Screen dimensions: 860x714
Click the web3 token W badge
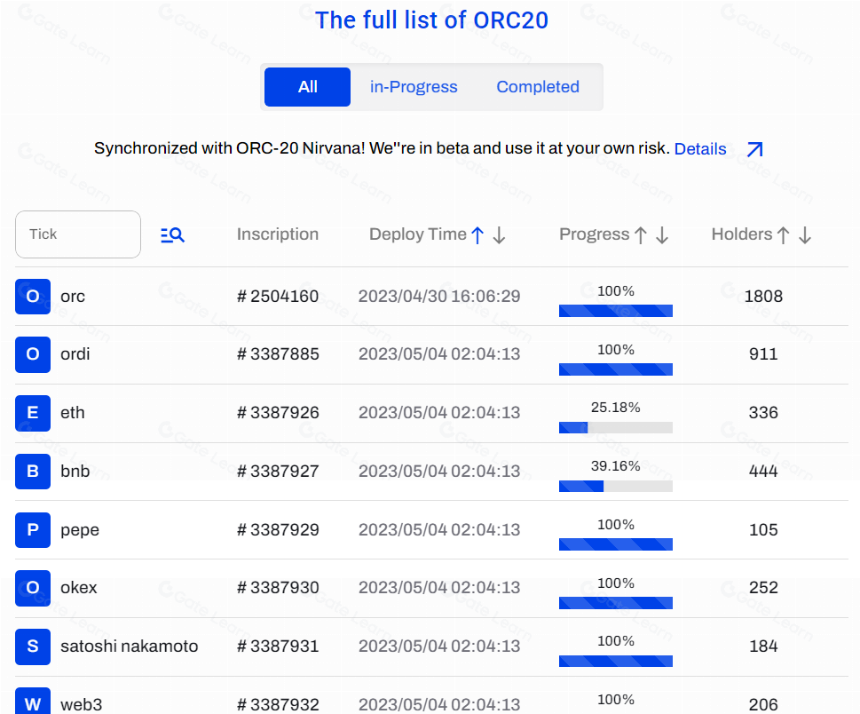click(x=33, y=701)
